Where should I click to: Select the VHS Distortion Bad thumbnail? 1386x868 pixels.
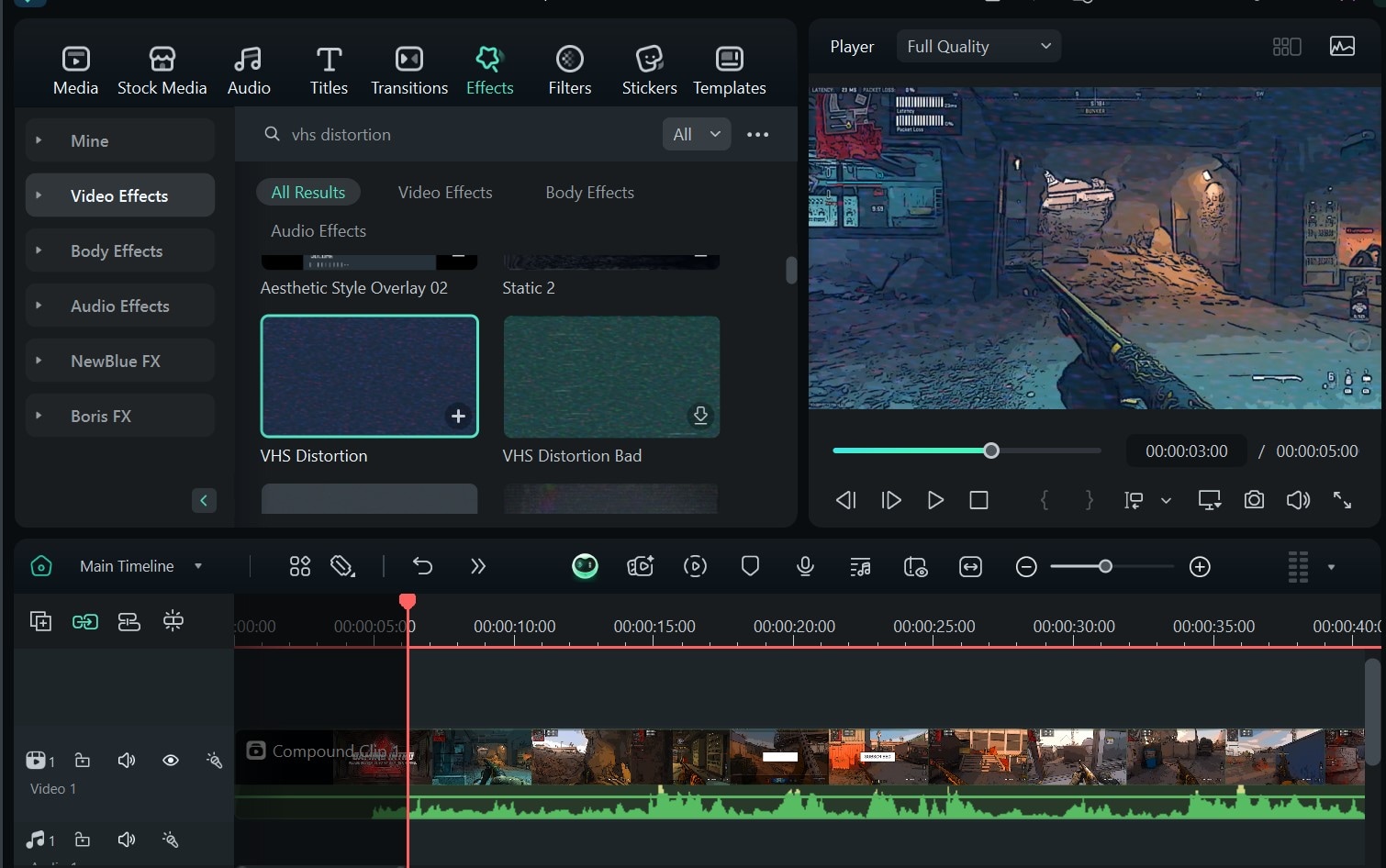tap(611, 376)
